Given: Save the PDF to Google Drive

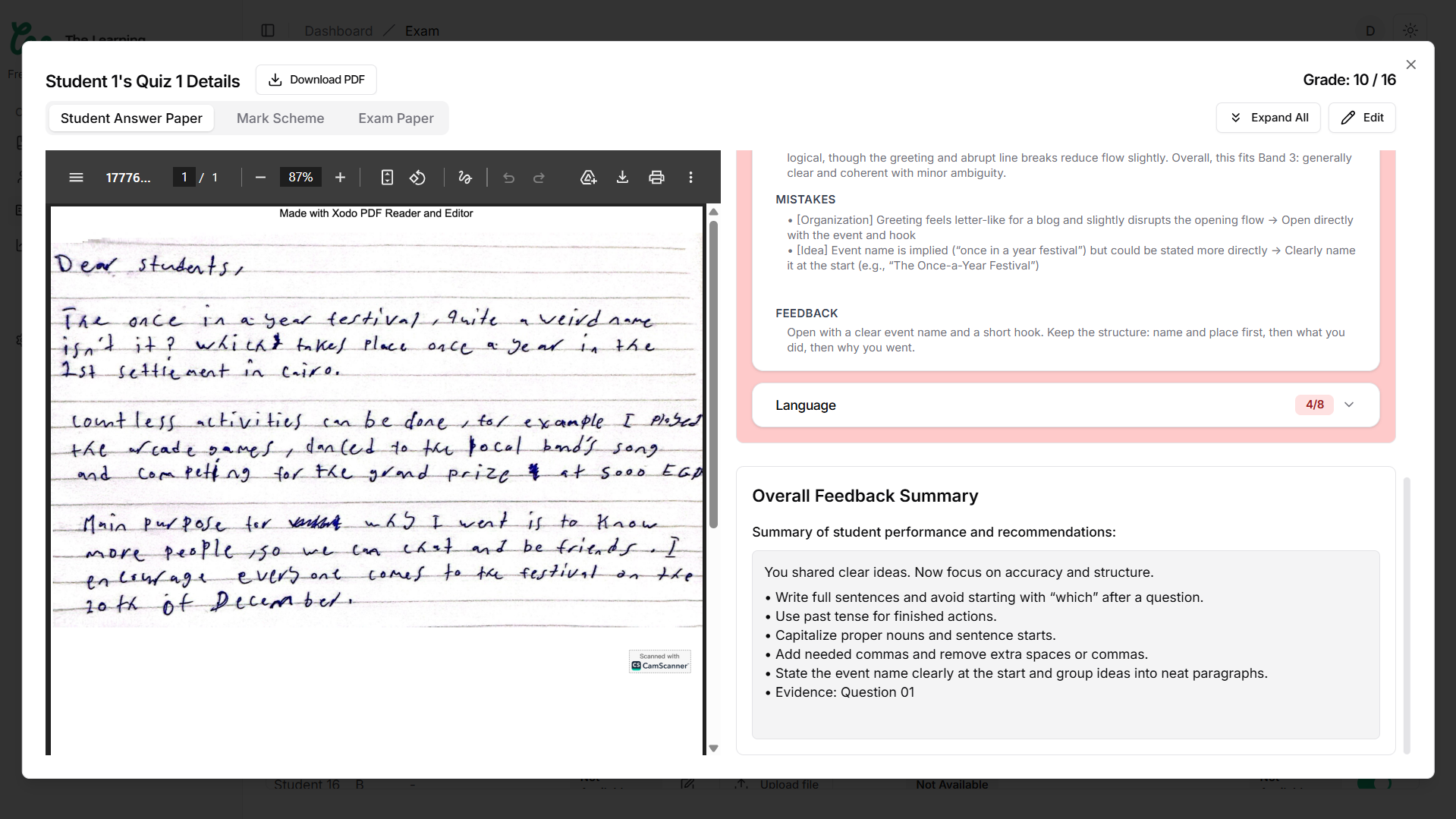Looking at the screenshot, I should coord(588,178).
